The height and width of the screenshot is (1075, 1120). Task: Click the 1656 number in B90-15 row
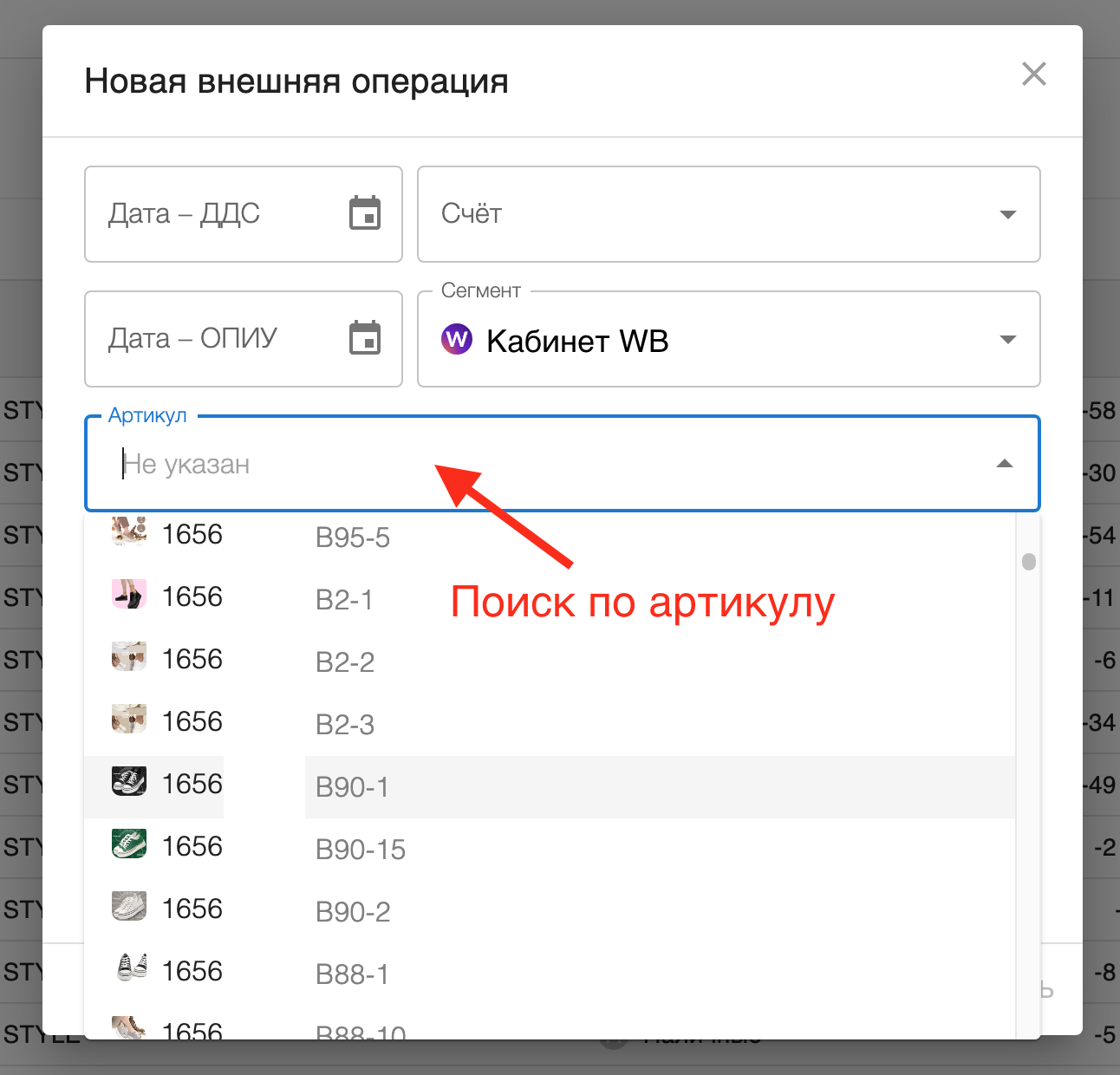pos(192,846)
